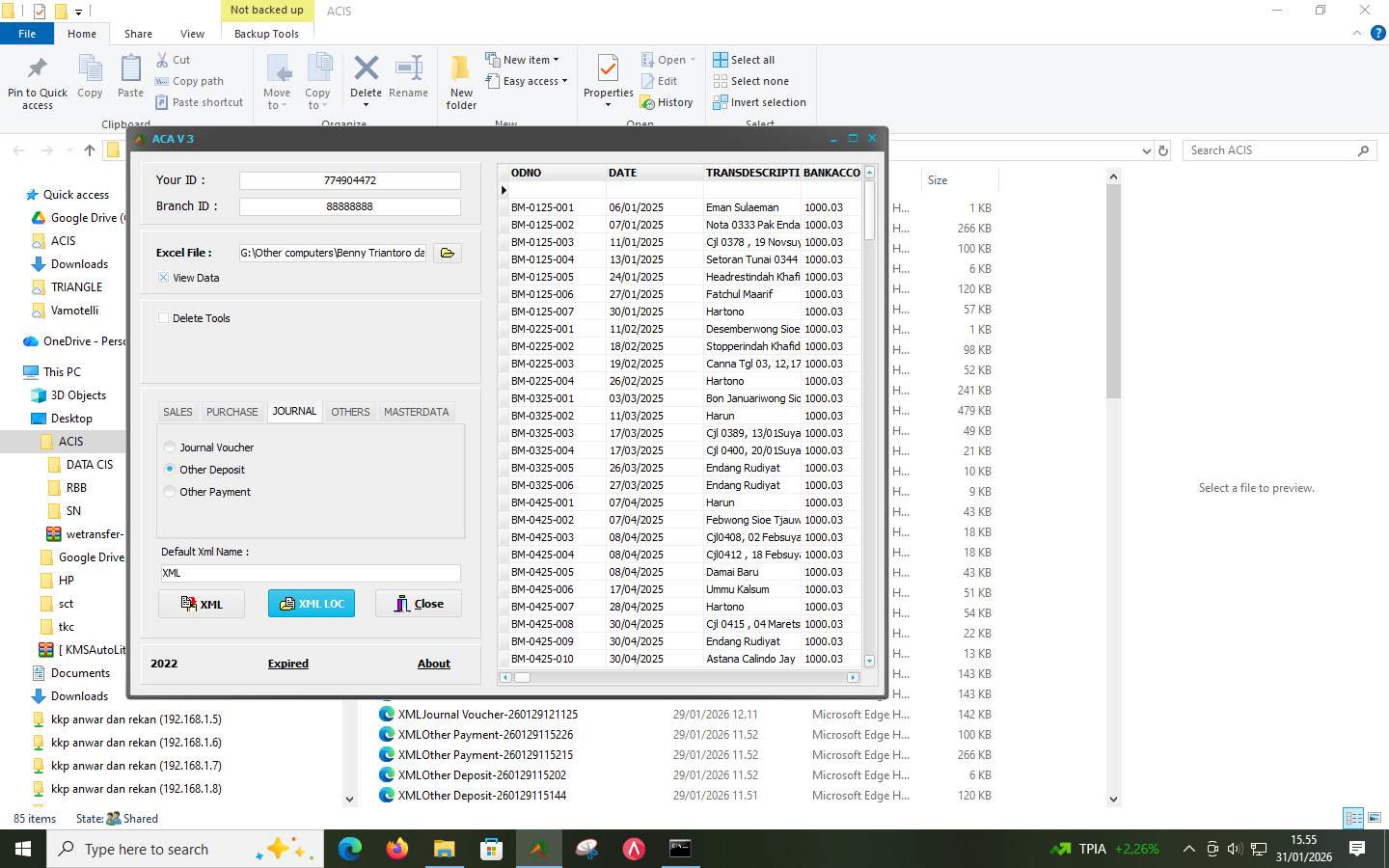Image resolution: width=1389 pixels, height=868 pixels.
Task: Click the Select all icon in the ribbon
Action: coord(721,59)
